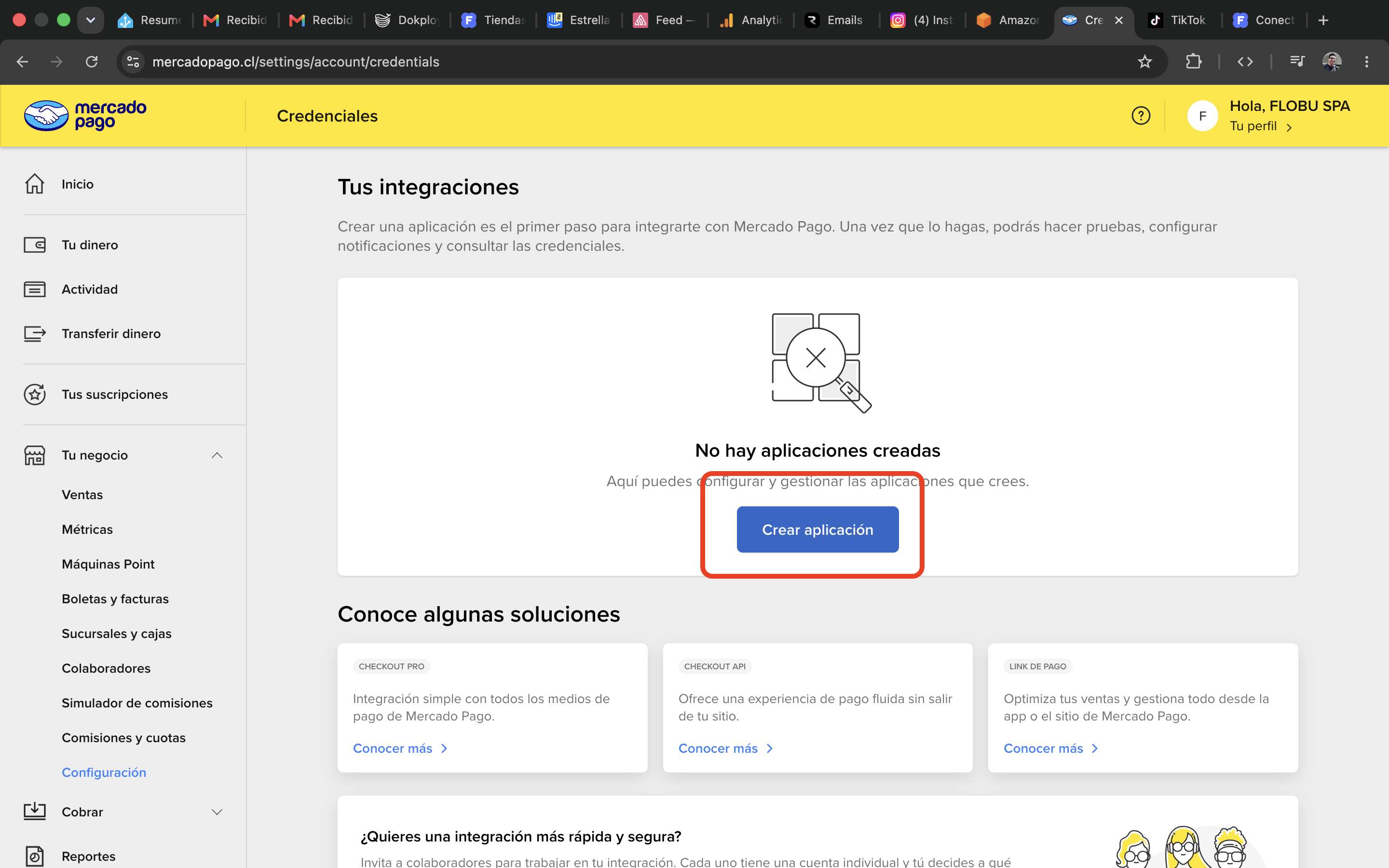1389x868 pixels.
Task: Switch to the first Recibidos Gmail tab
Action: (236, 20)
